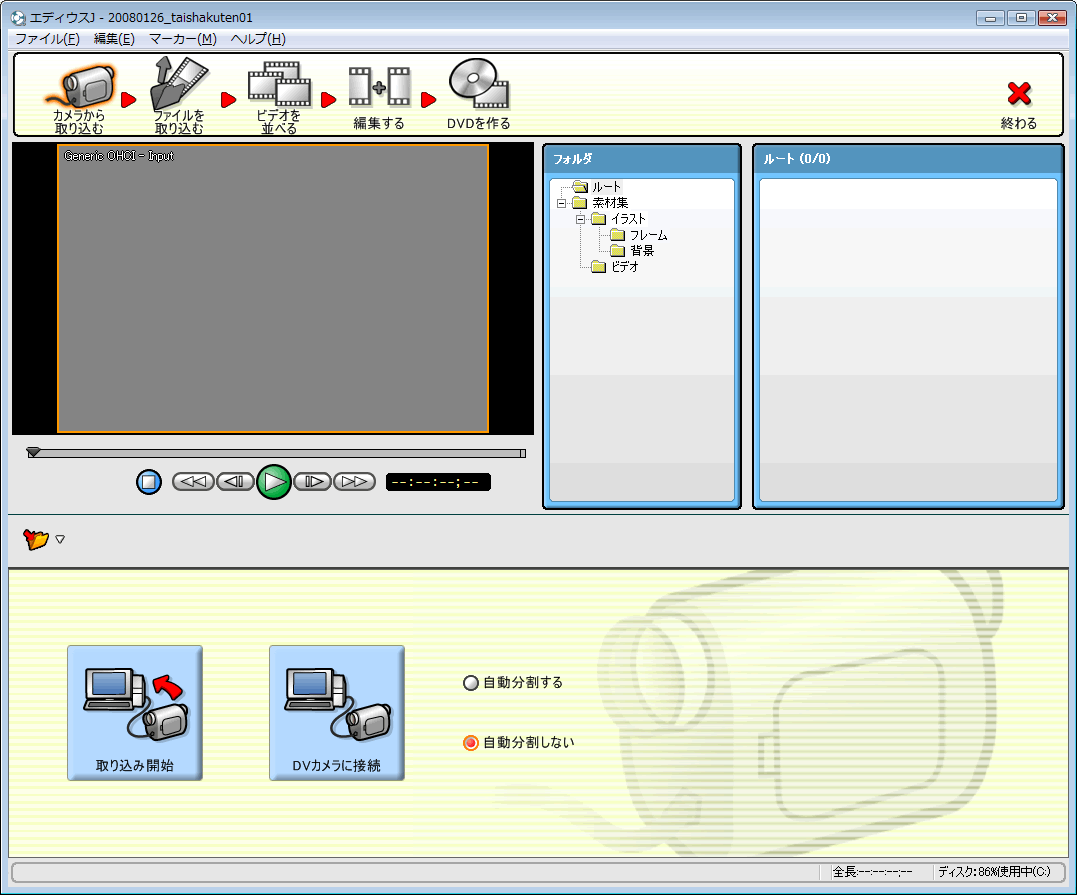The height and width of the screenshot is (895, 1077).
Task: Click the video seek bar slider handle
Action: click(33, 453)
